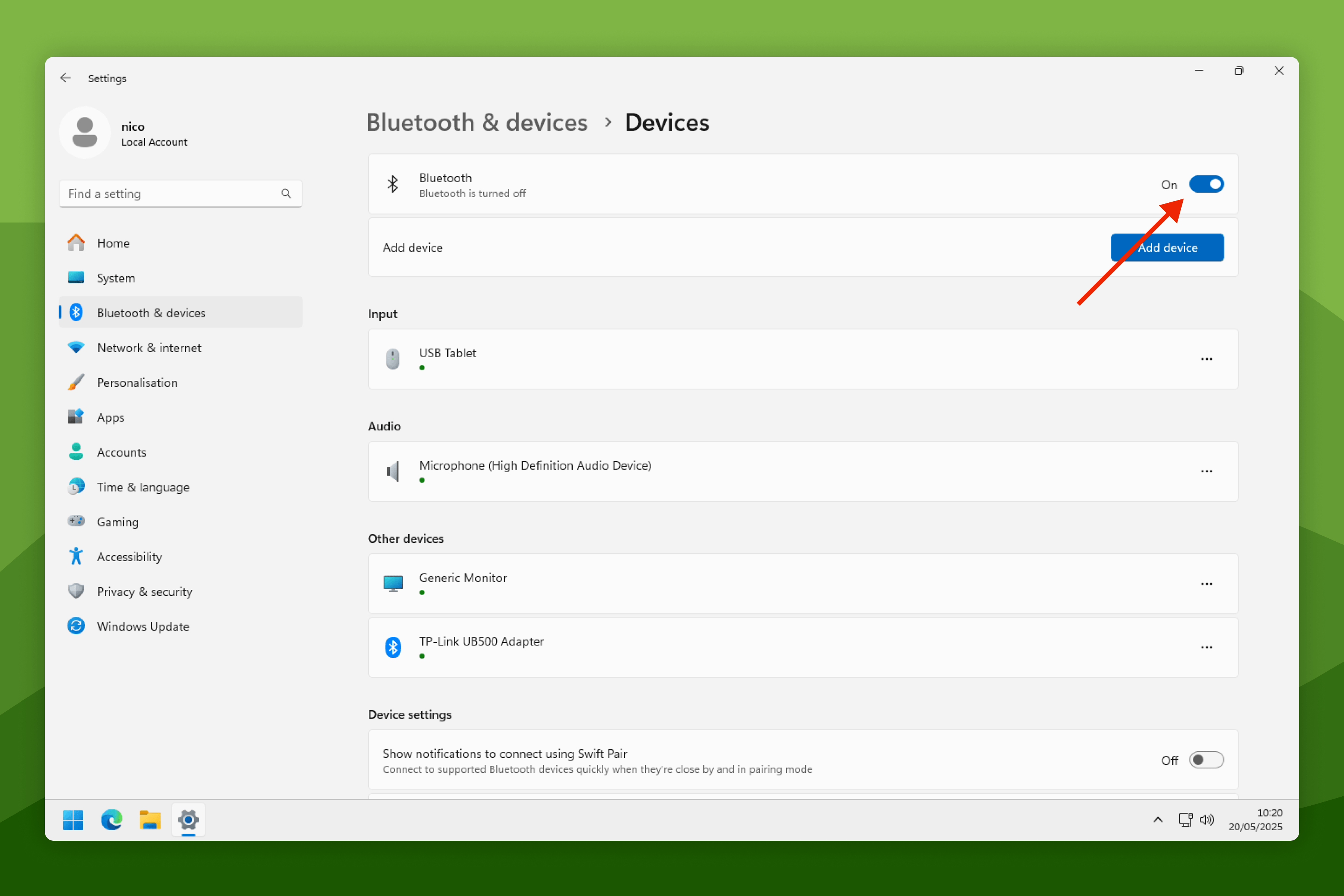Click the display icon next to Generic Monitor
Image resolution: width=1344 pixels, height=896 pixels.
pyautogui.click(x=393, y=584)
